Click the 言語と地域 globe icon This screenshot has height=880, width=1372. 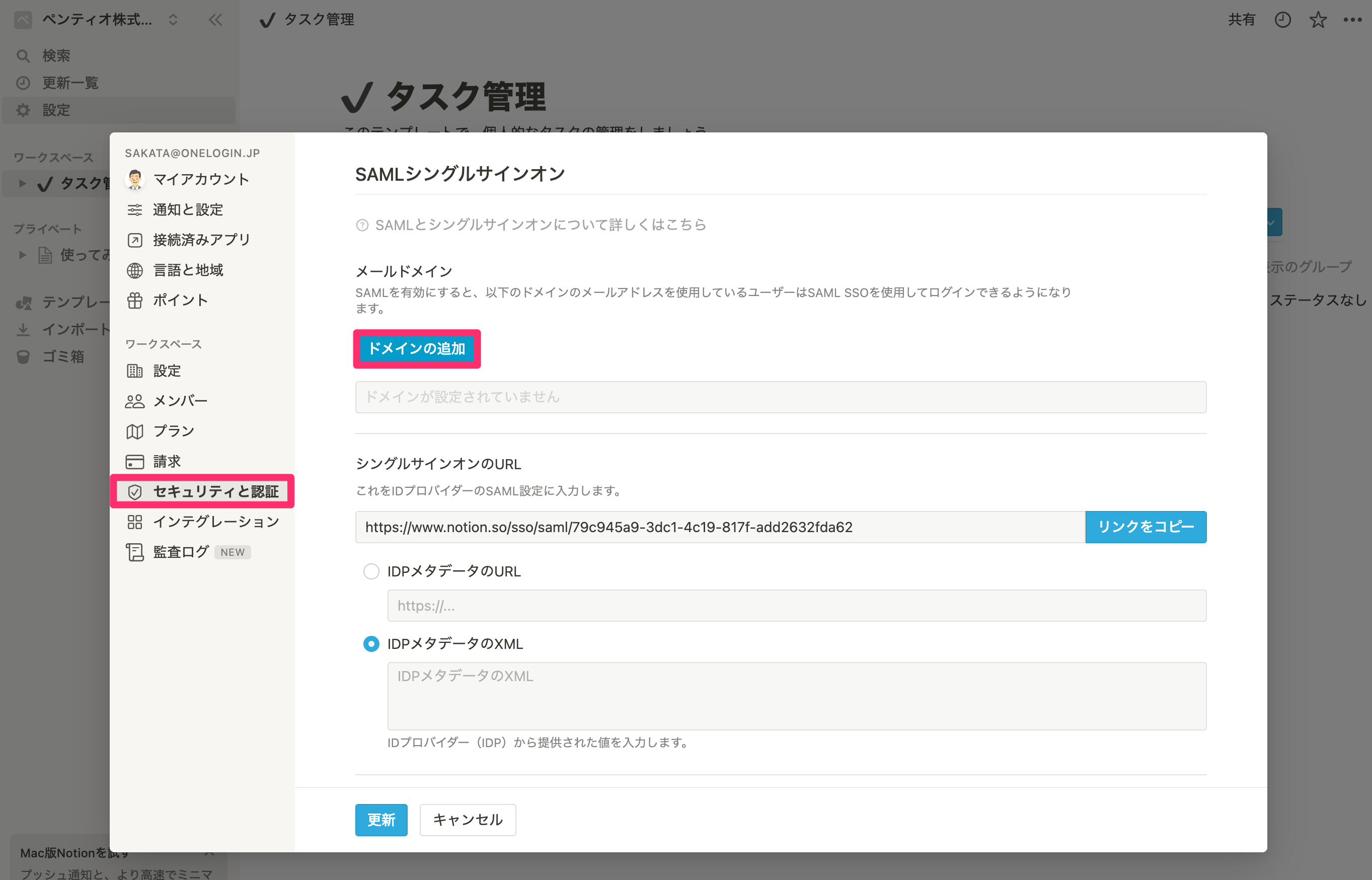(135, 270)
